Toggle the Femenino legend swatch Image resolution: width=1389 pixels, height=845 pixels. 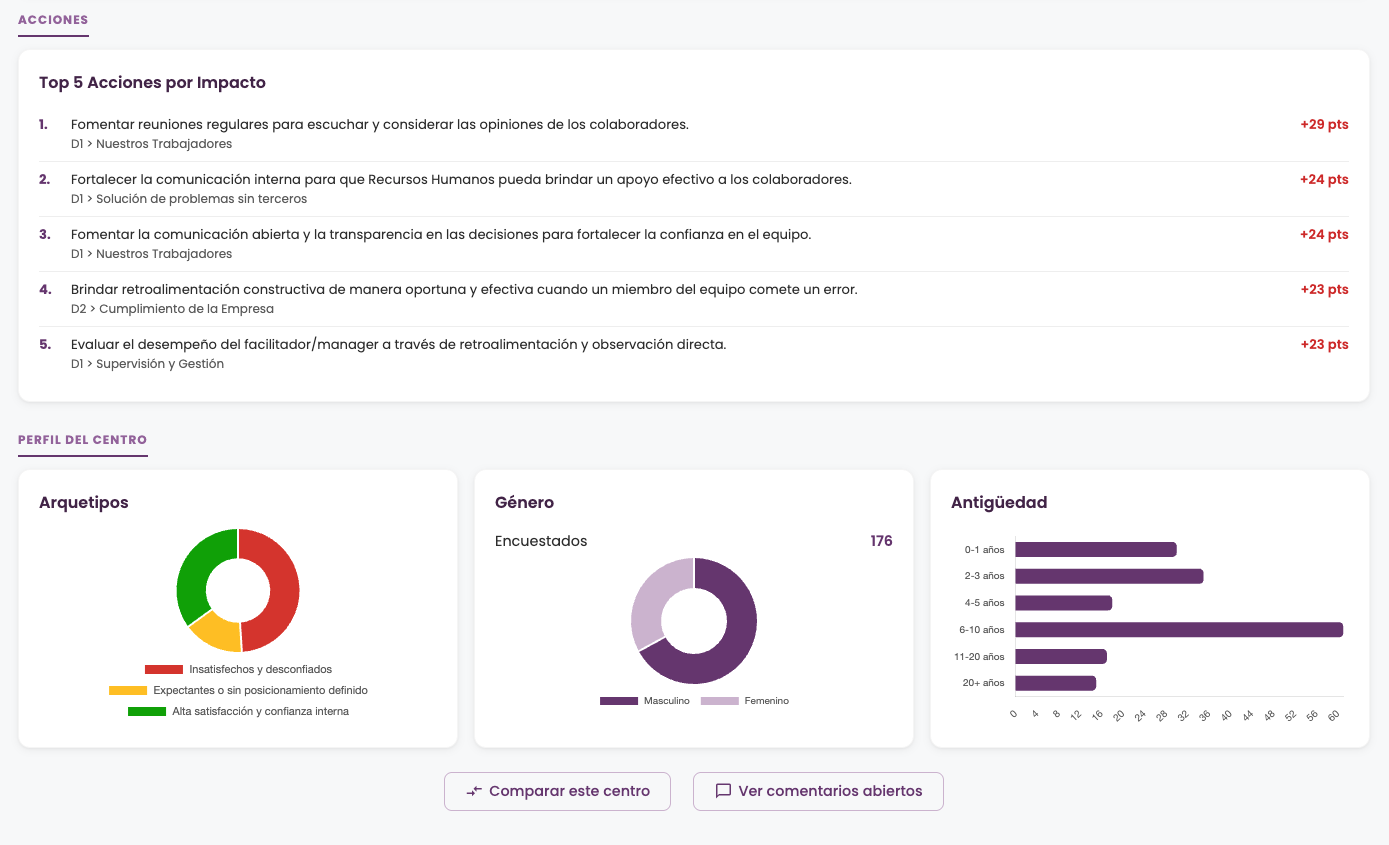(720, 701)
